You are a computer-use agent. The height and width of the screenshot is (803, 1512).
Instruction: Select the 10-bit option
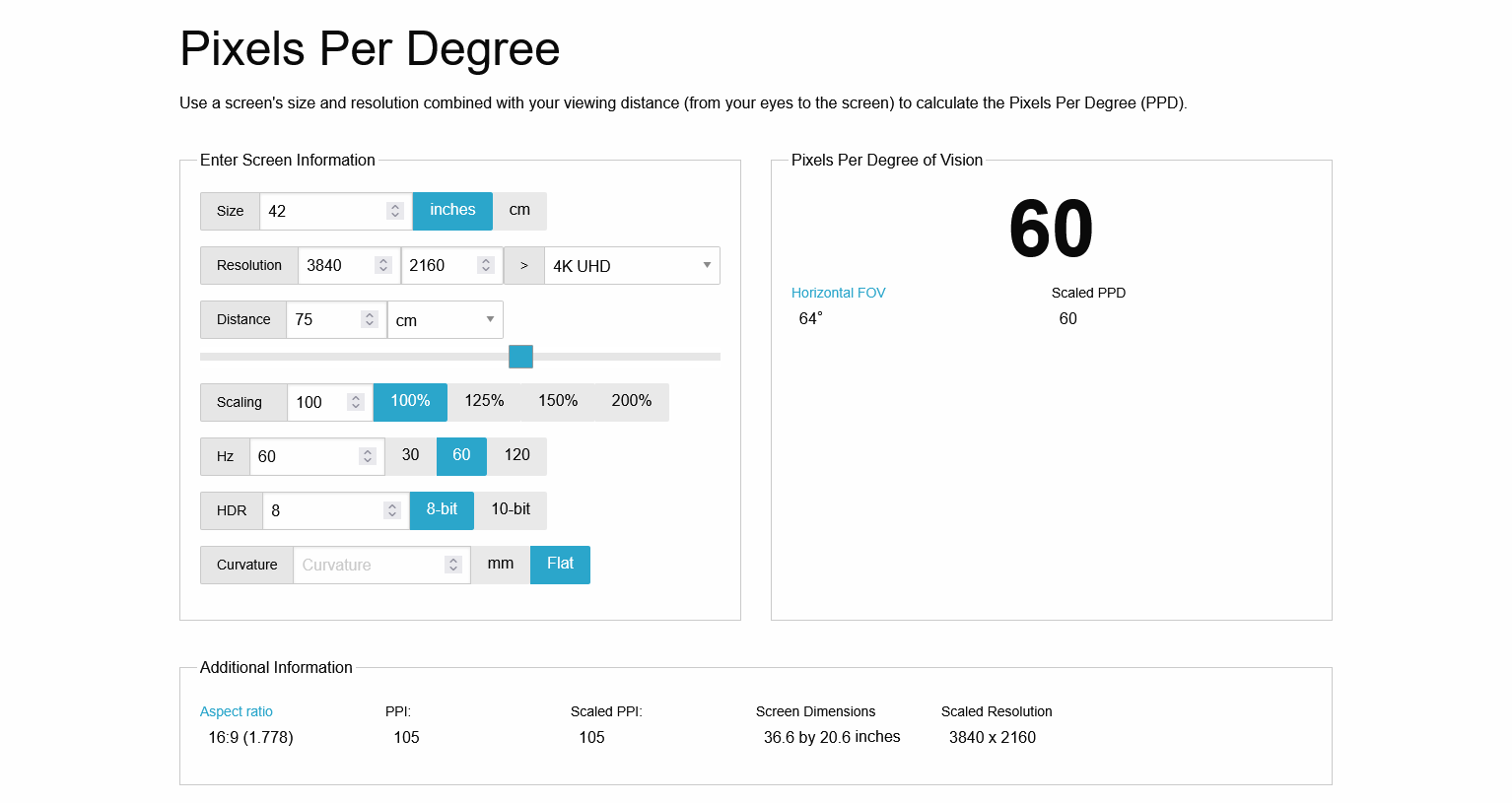point(511,510)
